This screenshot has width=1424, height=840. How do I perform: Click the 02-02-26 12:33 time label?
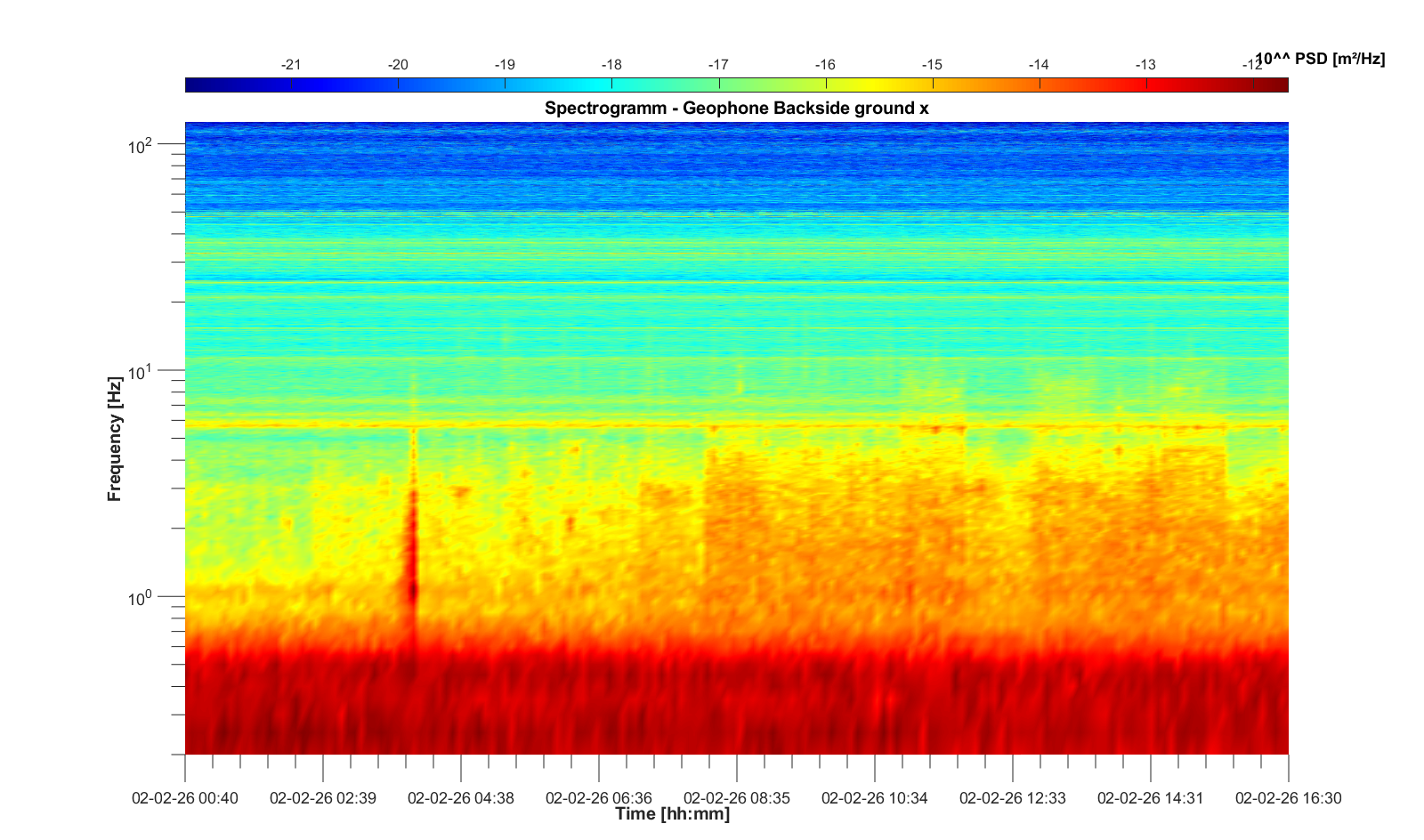tap(1012, 798)
